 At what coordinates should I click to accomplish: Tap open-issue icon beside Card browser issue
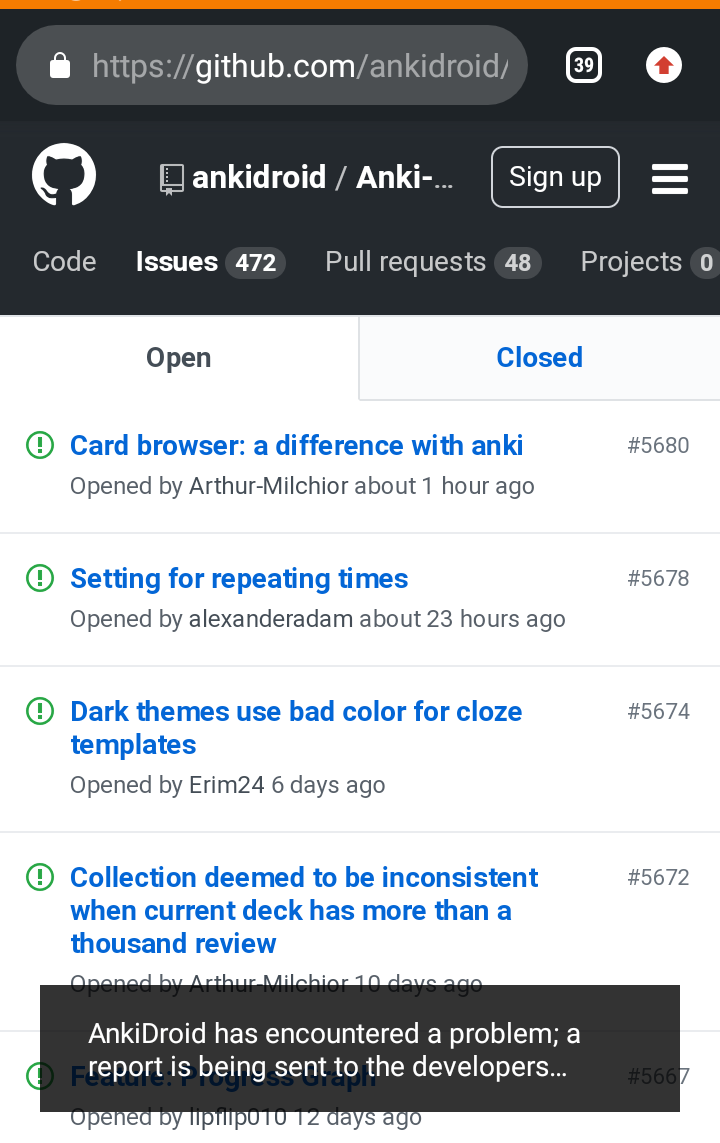point(40,445)
